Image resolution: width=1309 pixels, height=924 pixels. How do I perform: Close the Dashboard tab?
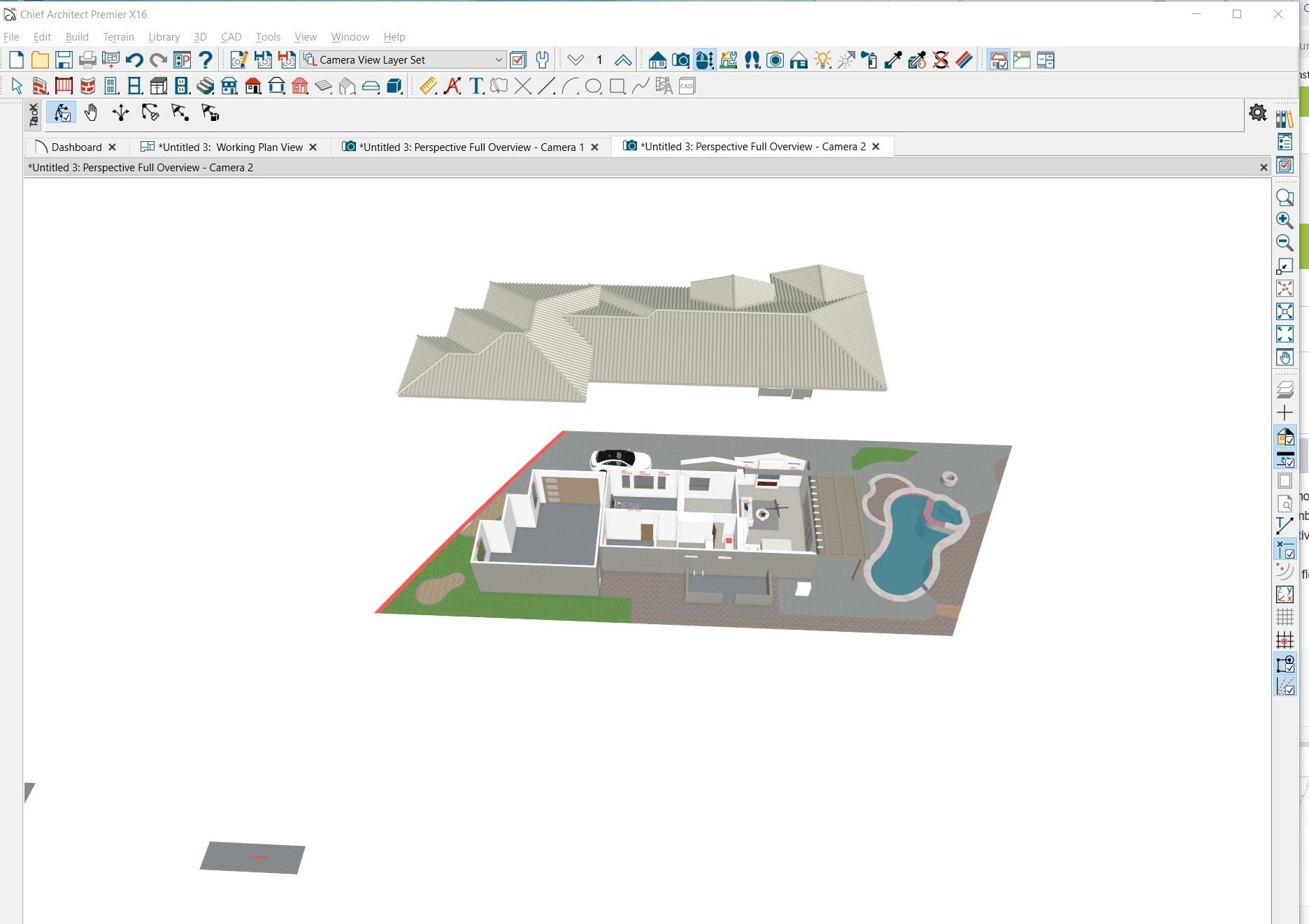click(113, 147)
